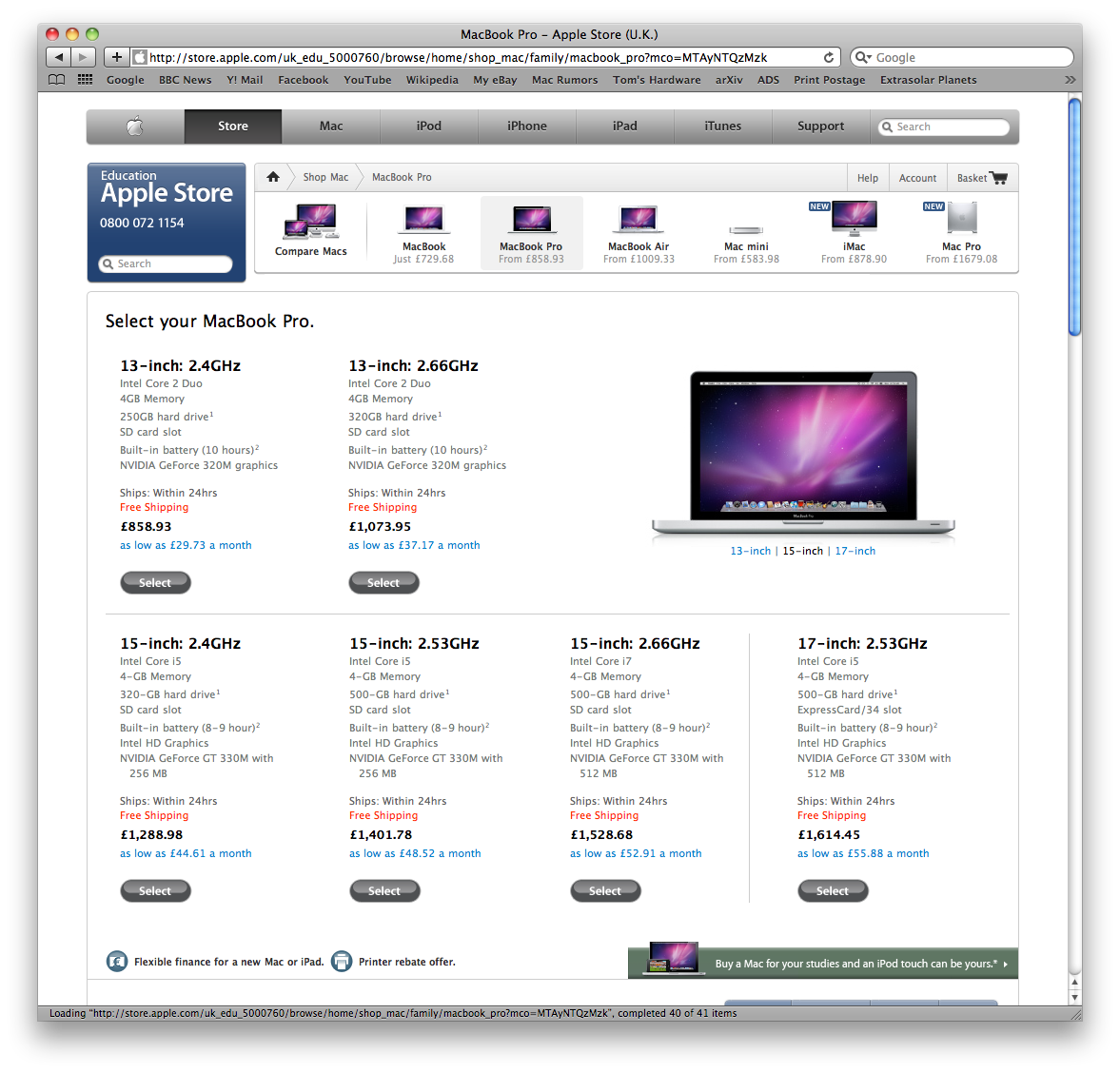
Task: Click 'as low as £55.88 a month' link
Action: point(863,854)
